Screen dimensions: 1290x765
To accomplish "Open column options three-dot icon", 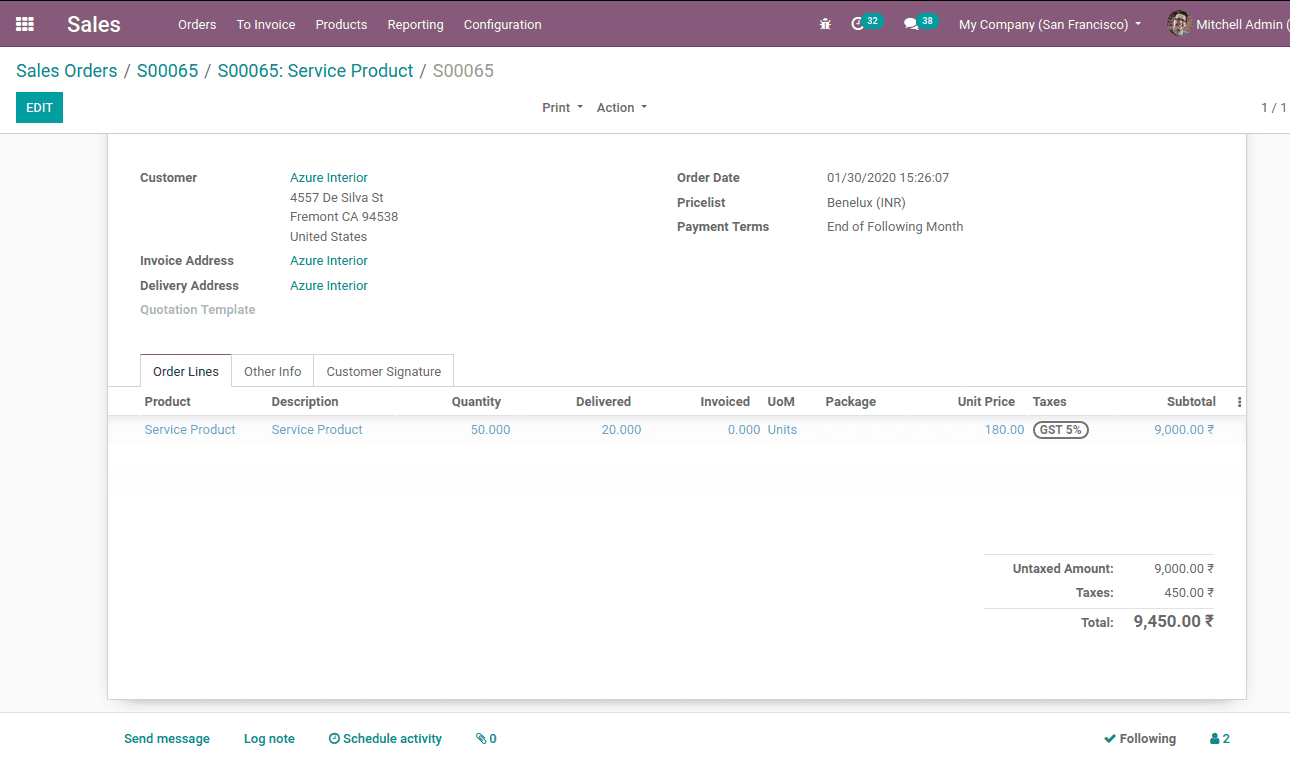I will pyautogui.click(x=1239, y=402).
